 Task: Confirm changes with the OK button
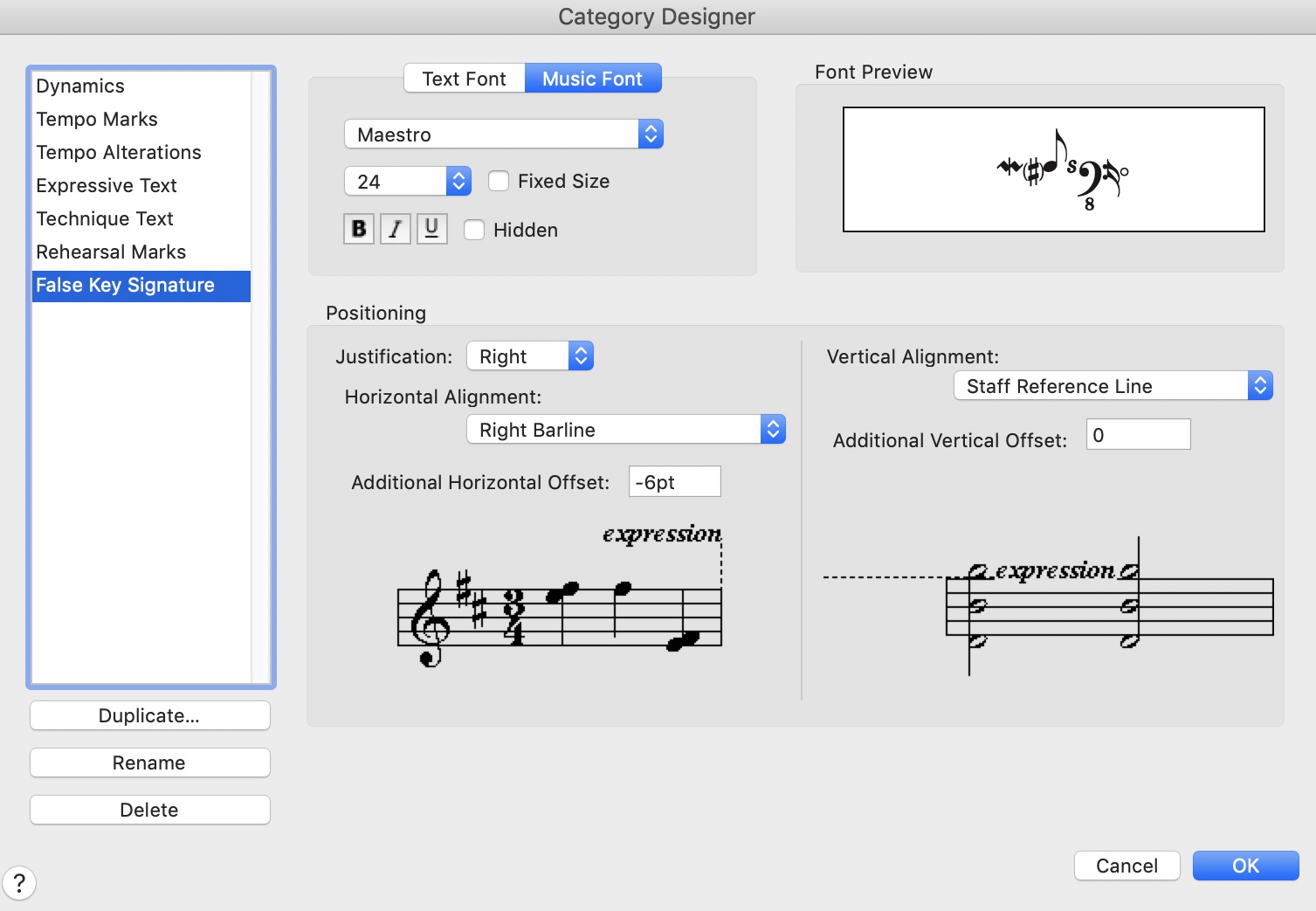(x=1245, y=866)
